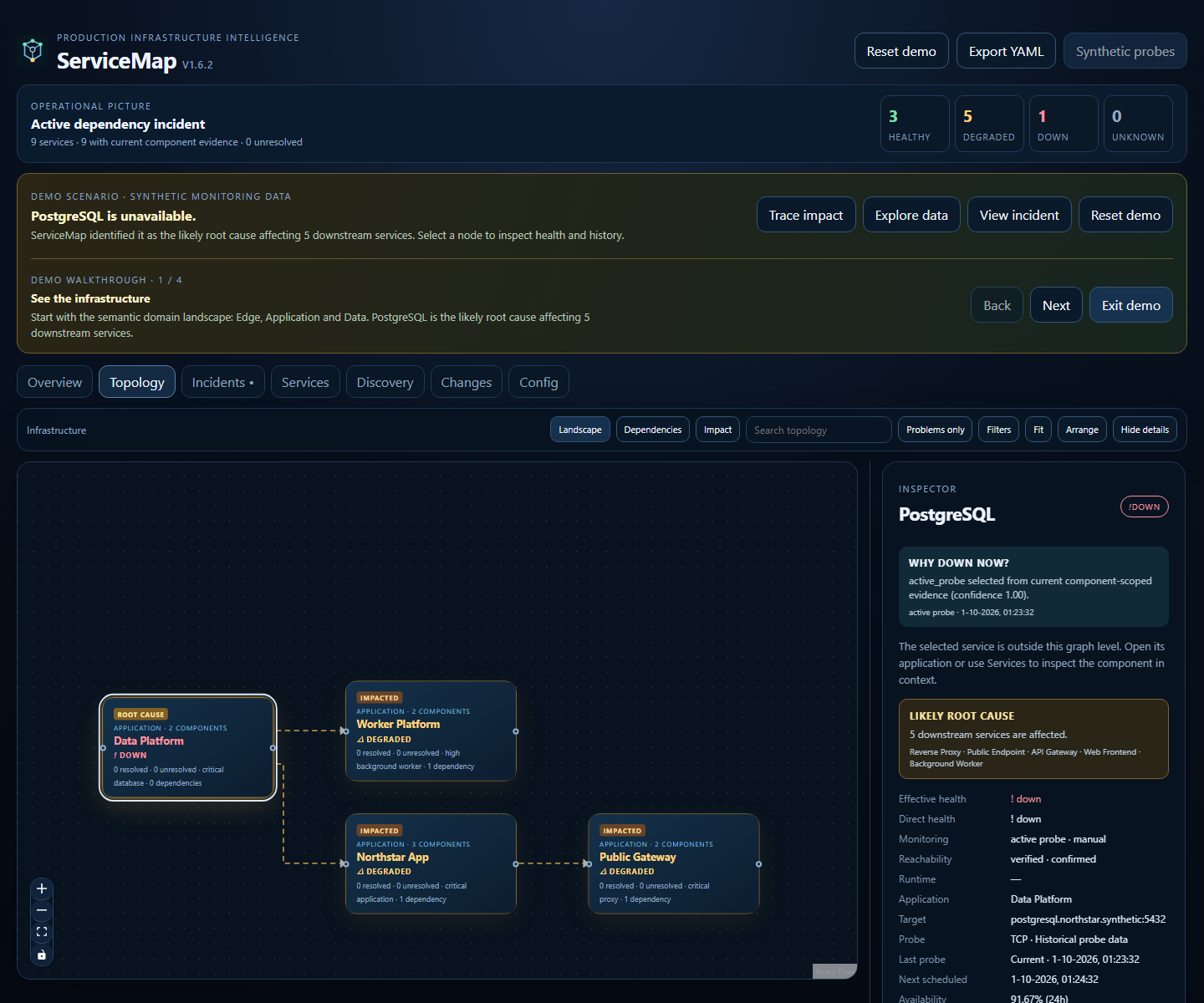Image resolution: width=1204 pixels, height=1003 pixels.
Task: Zoom out with the minus control
Action: point(42,910)
